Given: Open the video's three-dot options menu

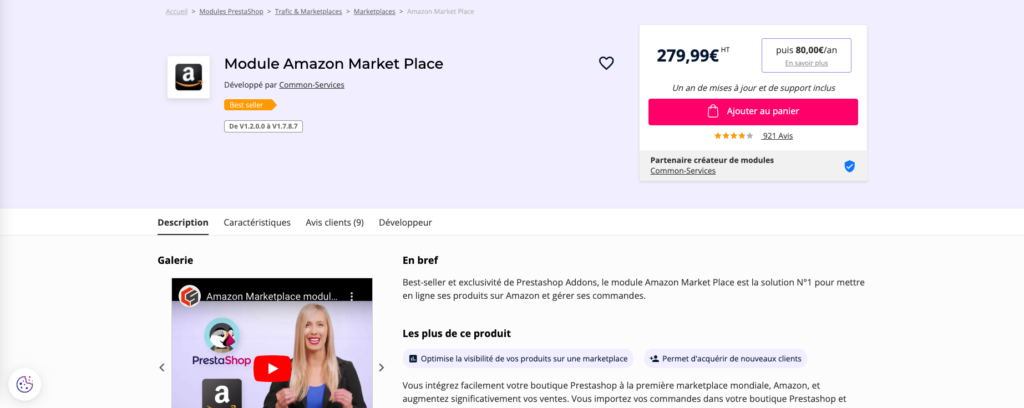Looking at the screenshot, I should pos(352,297).
